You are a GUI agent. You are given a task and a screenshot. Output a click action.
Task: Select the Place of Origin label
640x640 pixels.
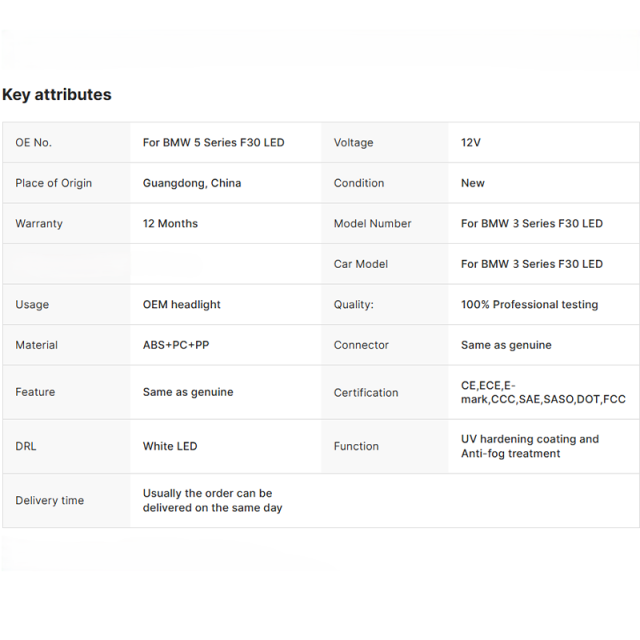coord(53,183)
